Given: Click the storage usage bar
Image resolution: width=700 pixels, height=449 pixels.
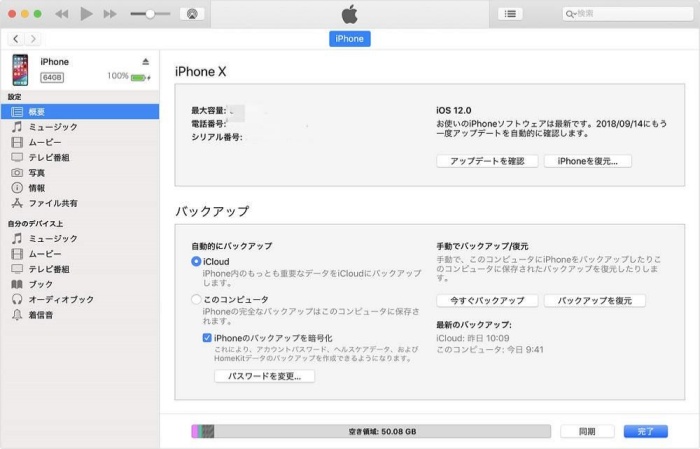Looking at the screenshot, I should point(371,431).
